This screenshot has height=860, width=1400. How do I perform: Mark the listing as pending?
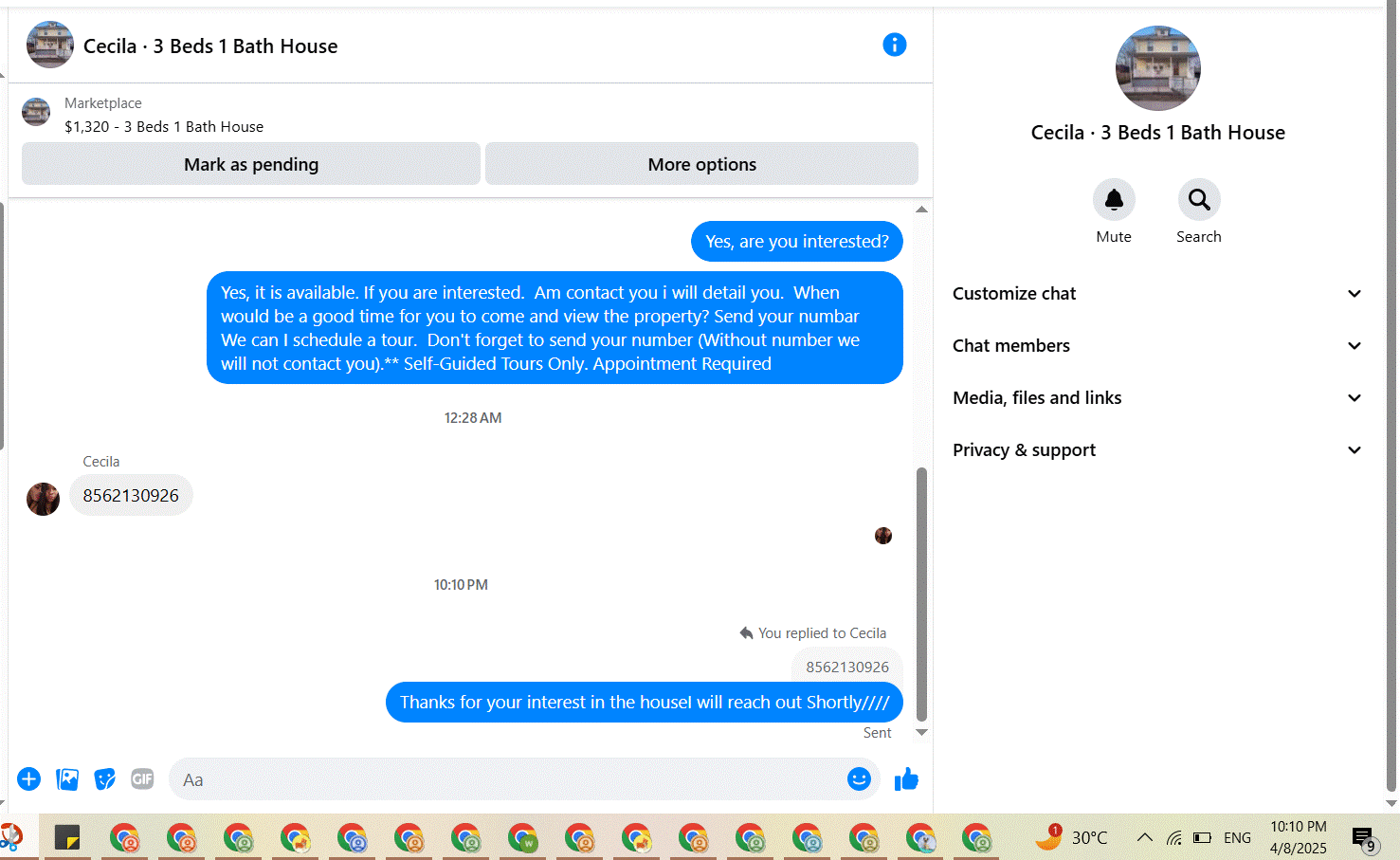pos(251,164)
